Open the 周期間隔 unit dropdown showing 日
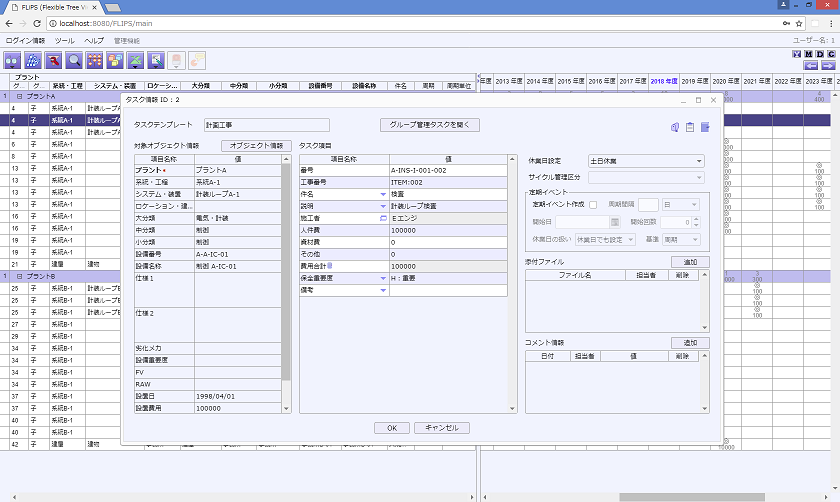840x502 pixels. pos(680,205)
